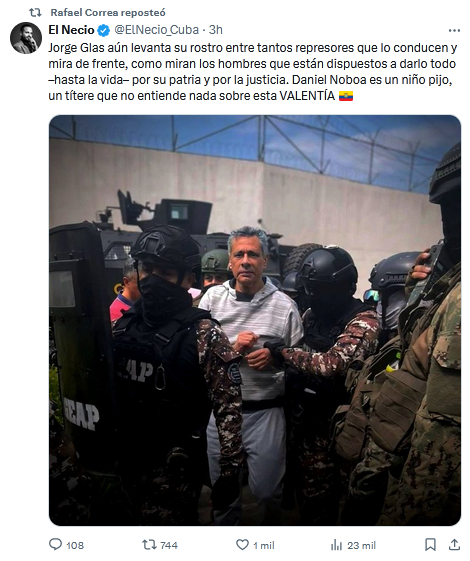Click the @ElNecio_Cuba handle
The image size is (470, 561).
point(156,30)
